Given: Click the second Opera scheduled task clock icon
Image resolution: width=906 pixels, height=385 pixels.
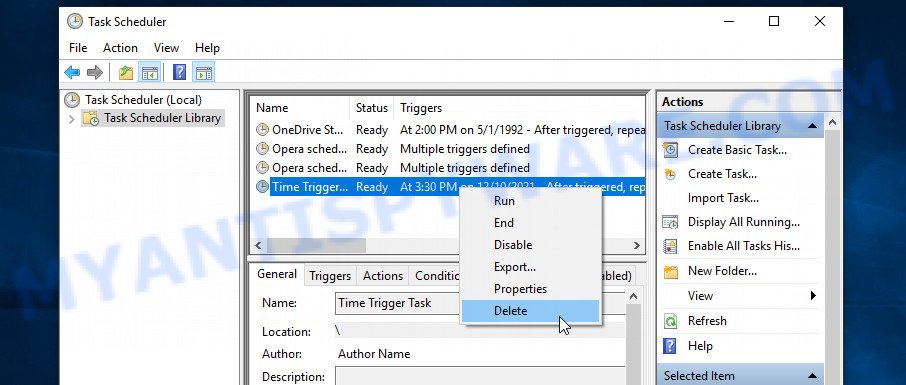Looking at the screenshot, I should (x=262, y=168).
